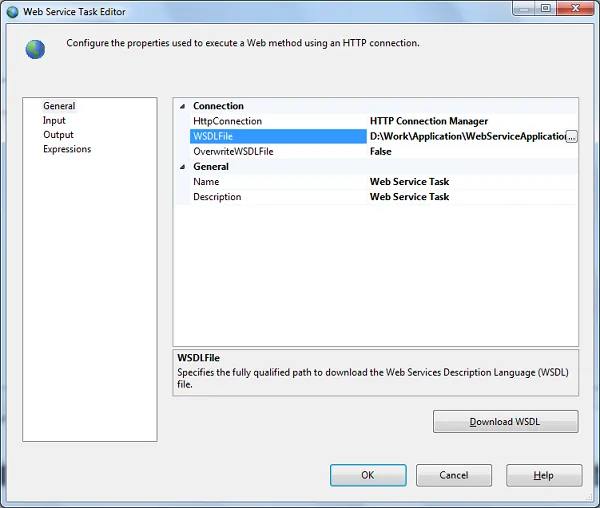Image resolution: width=600 pixels, height=508 pixels.
Task: Click the large globe icon beside description
Action: 35,49
